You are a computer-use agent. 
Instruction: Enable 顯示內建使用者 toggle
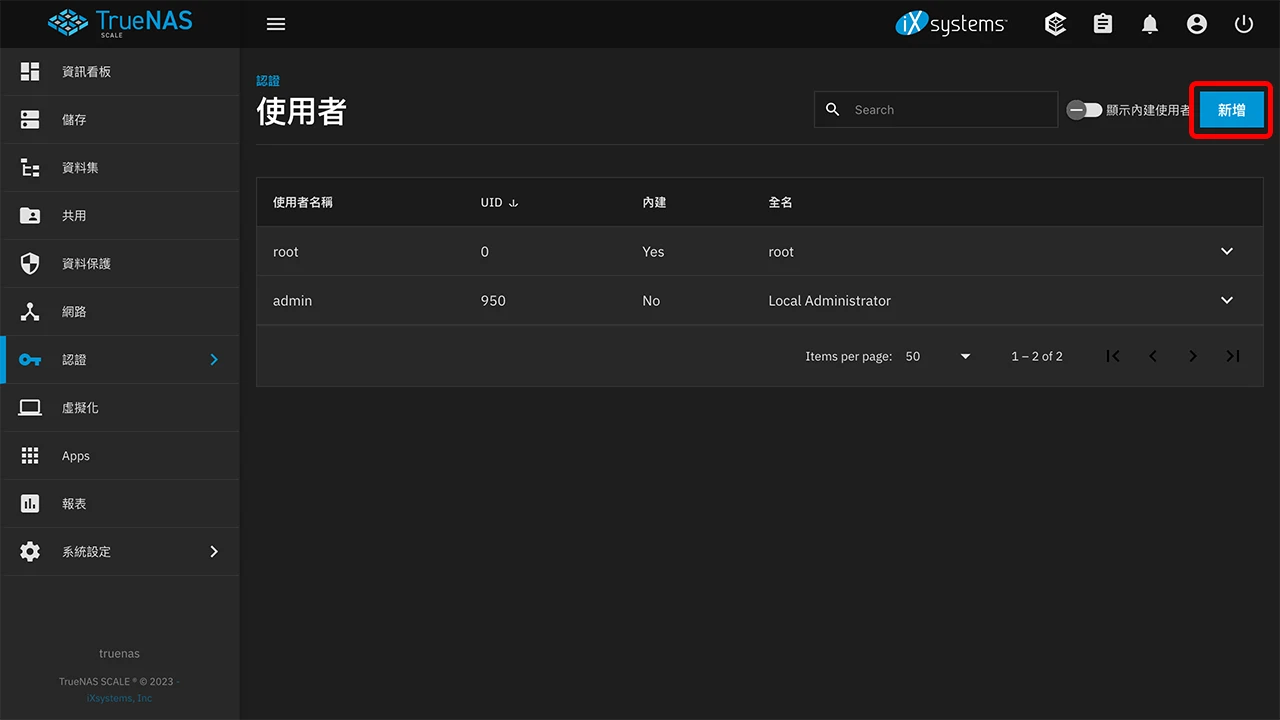(1084, 110)
